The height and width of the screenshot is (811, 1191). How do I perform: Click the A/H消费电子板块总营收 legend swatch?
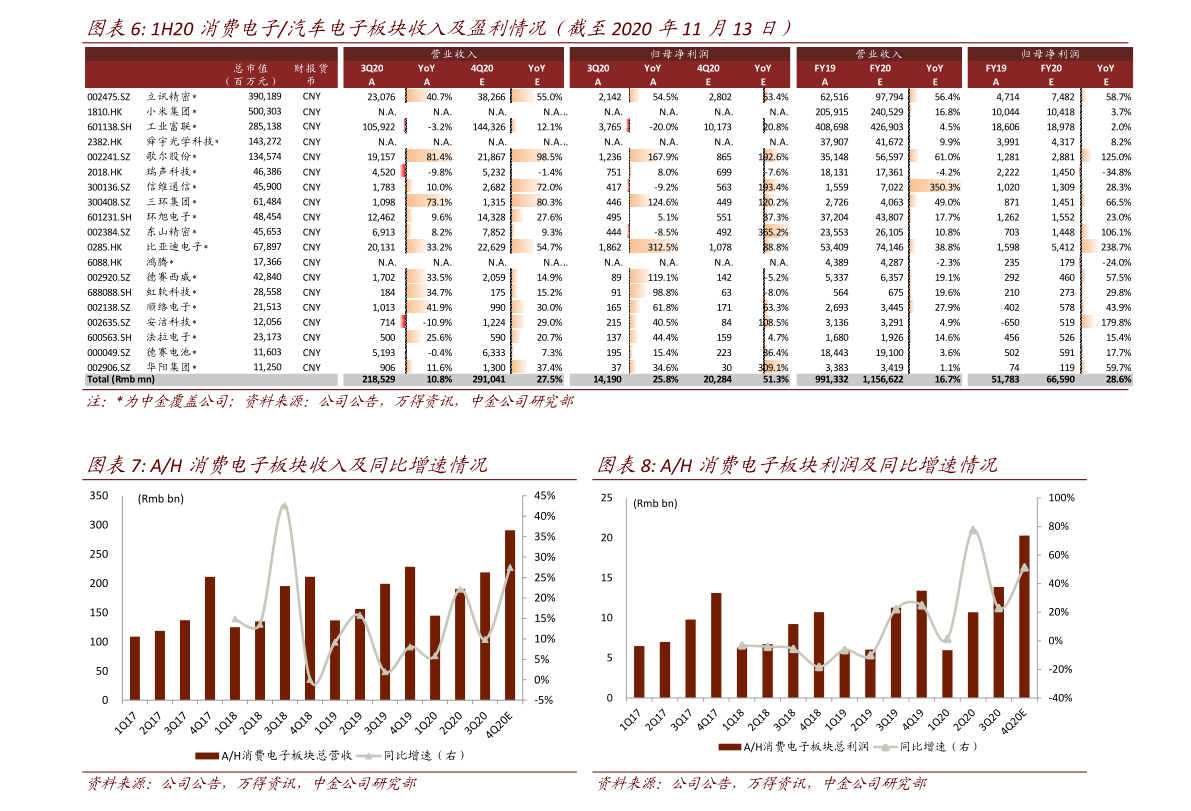(207, 756)
